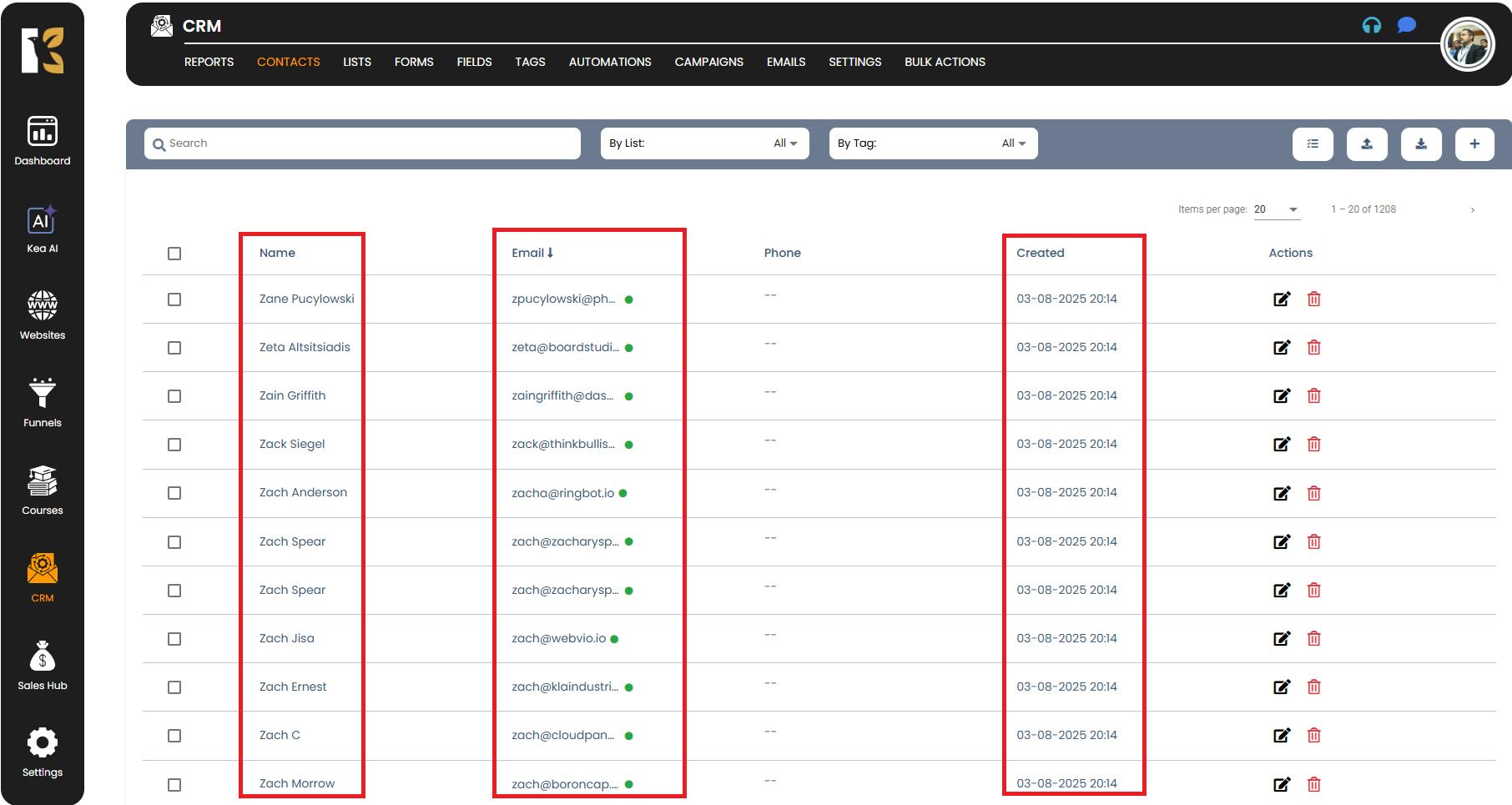Tick the select-all checkbox in header
The width and height of the screenshot is (1512, 805).
[x=174, y=254]
